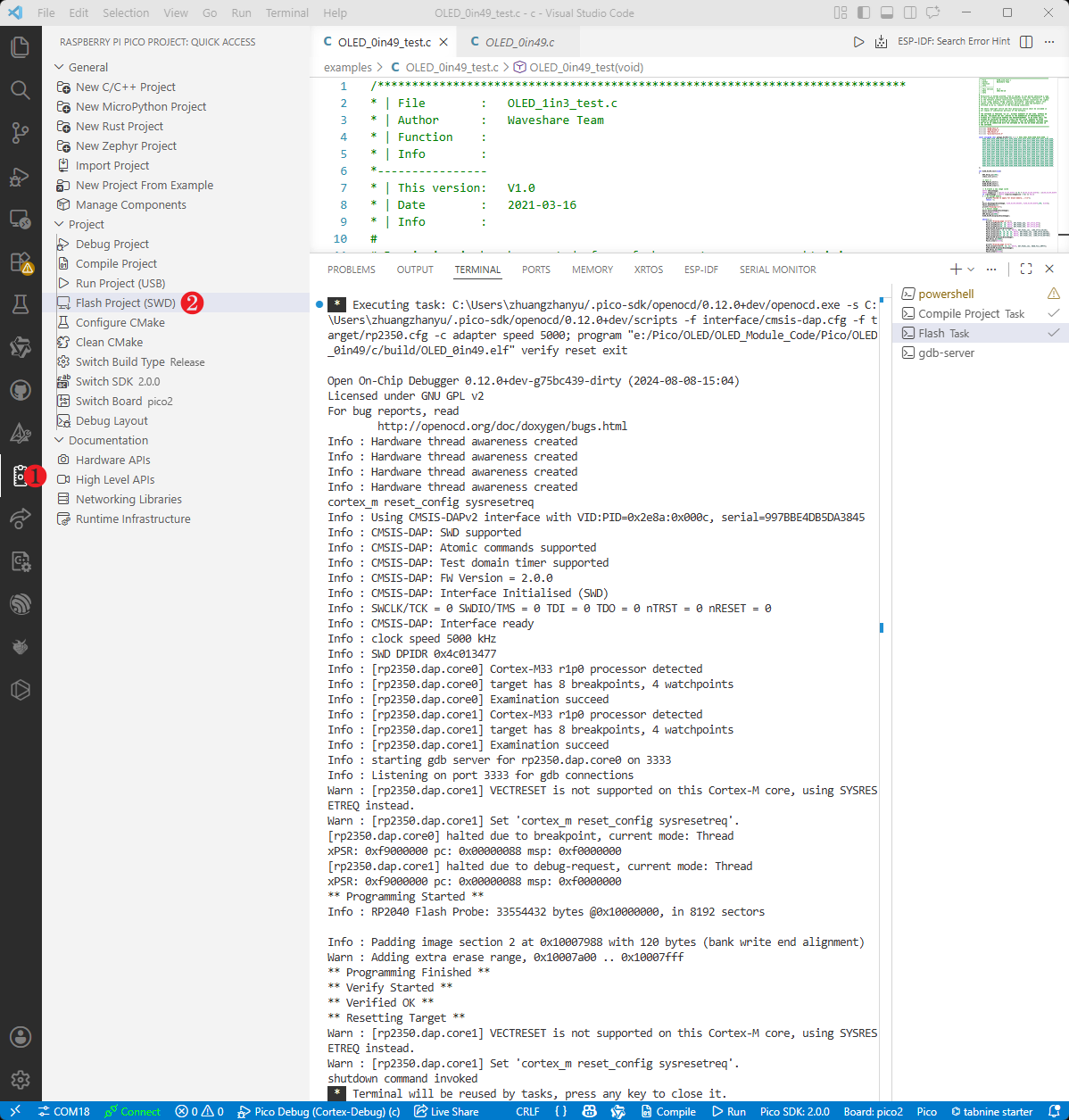1069x1120 pixels.
Task: Click ESP-IDF: Search Error Hint
Action: (954, 41)
